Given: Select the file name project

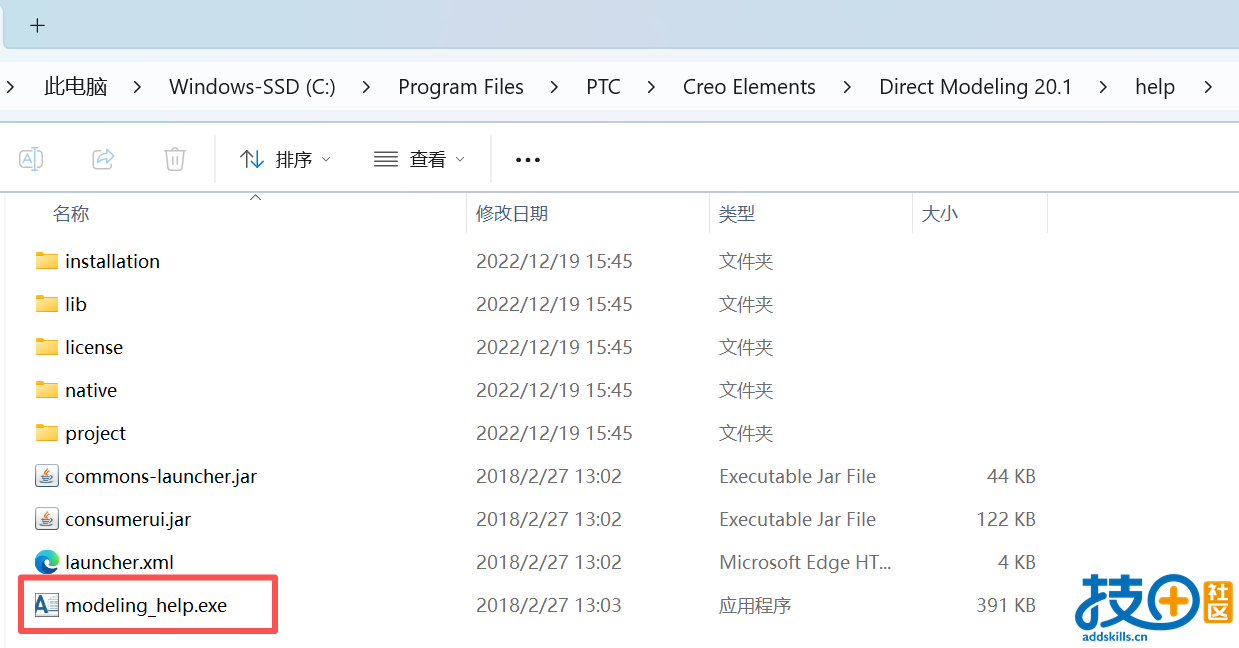Looking at the screenshot, I should tap(95, 433).
